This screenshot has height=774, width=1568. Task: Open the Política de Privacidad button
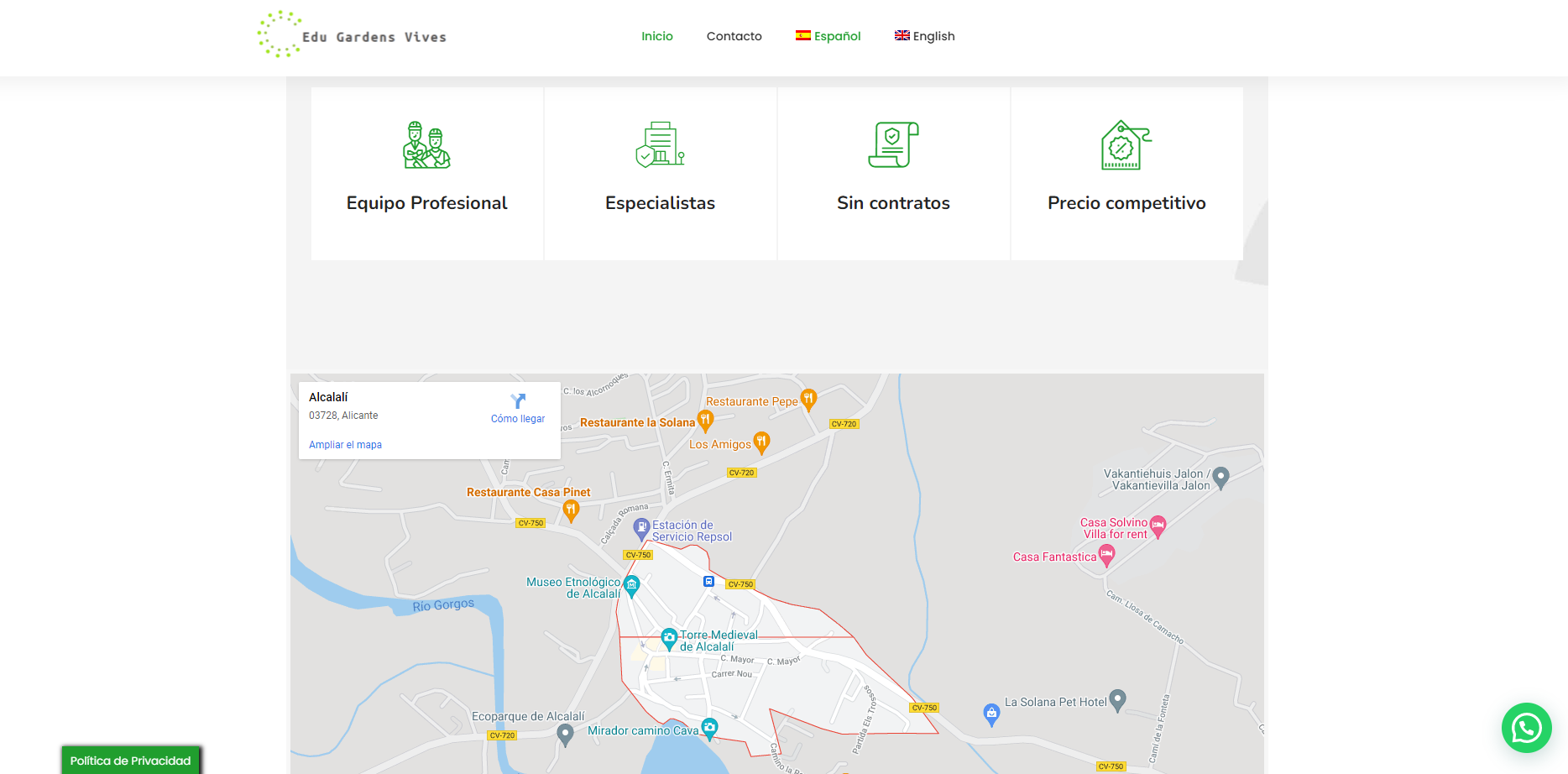tap(131, 761)
